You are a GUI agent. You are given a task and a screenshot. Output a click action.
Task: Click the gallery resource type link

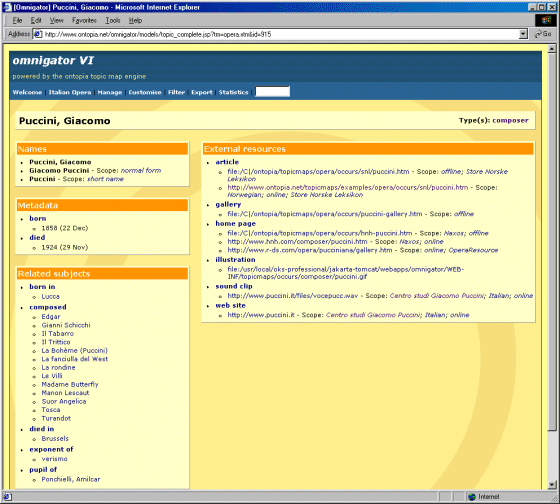pos(228,204)
